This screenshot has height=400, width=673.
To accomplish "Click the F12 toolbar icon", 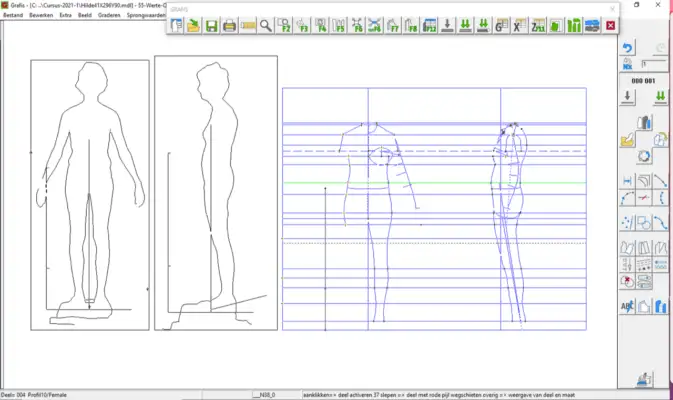I will click(x=429, y=26).
